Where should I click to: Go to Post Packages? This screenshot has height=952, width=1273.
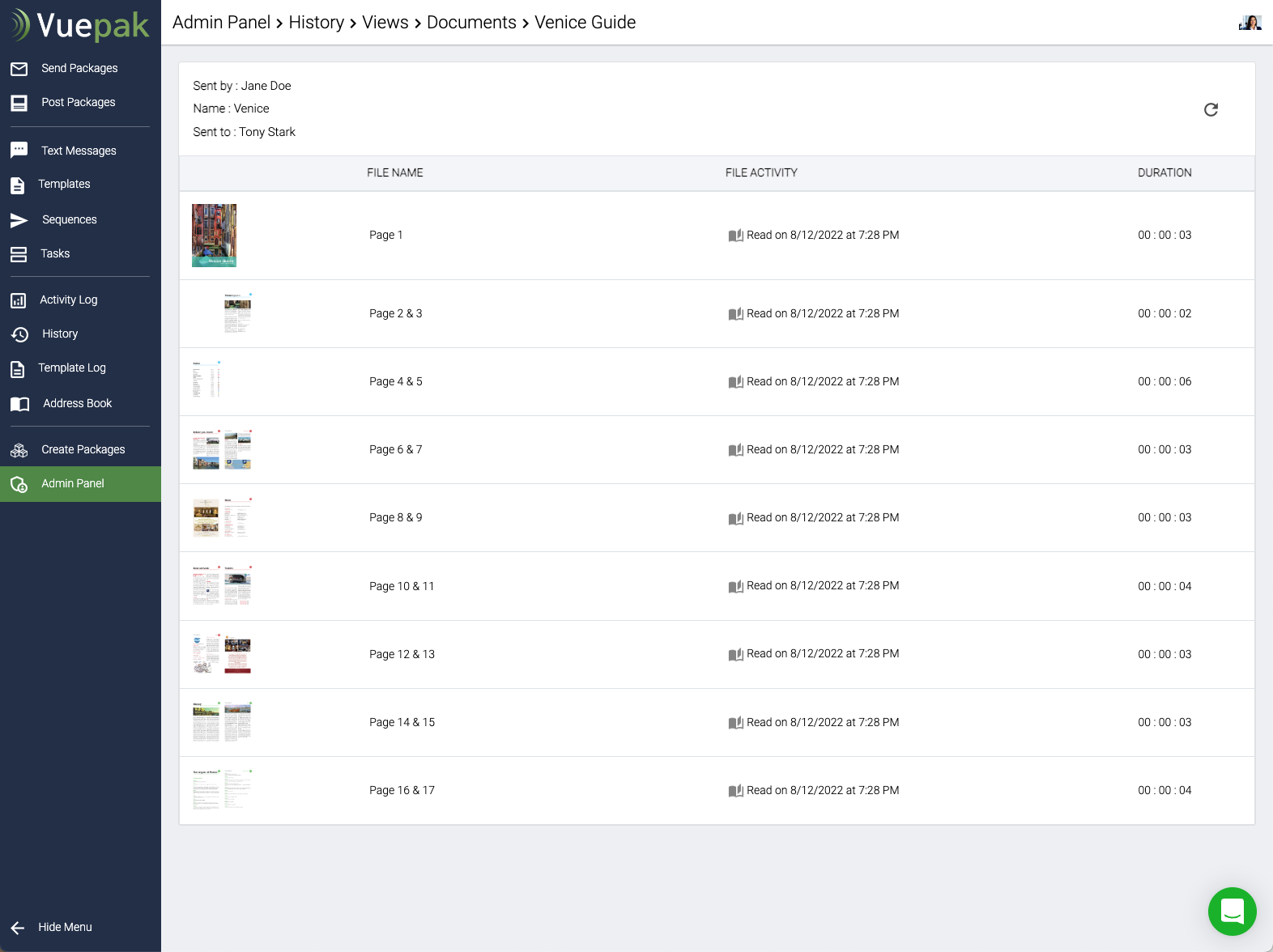pyautogui.click(x=78, y=103)
